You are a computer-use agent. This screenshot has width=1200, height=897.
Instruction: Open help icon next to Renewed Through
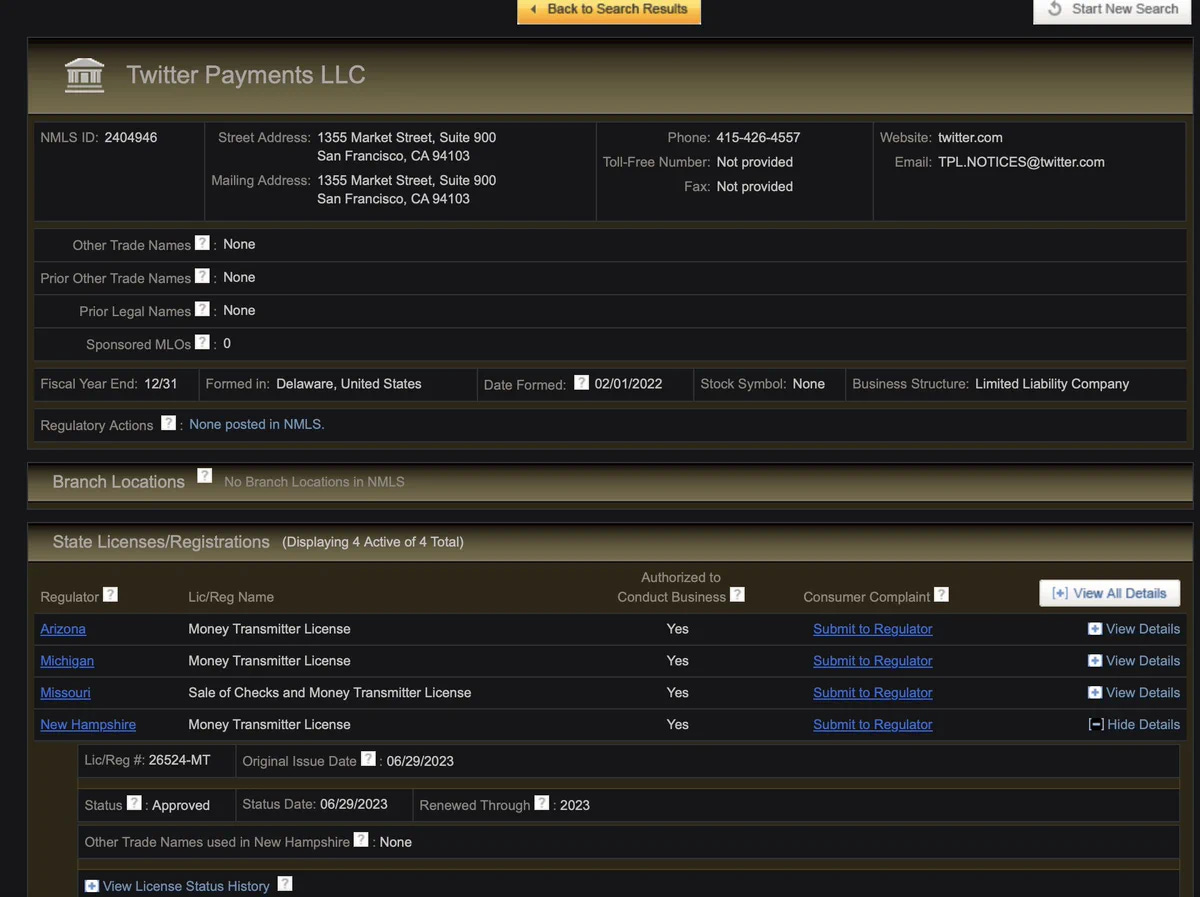point(542,803)
